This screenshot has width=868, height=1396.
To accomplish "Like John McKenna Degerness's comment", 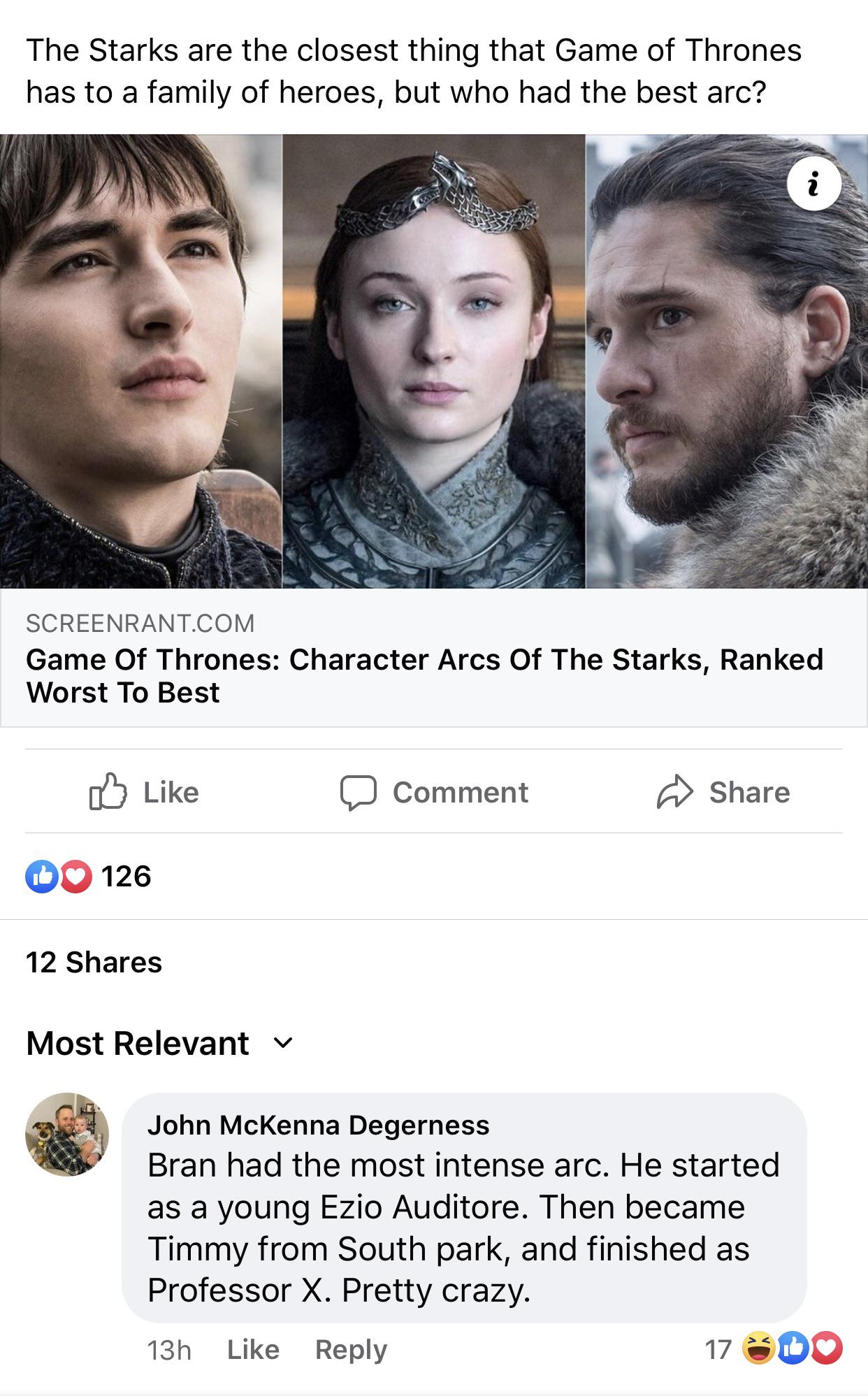I will point(253,1349).
